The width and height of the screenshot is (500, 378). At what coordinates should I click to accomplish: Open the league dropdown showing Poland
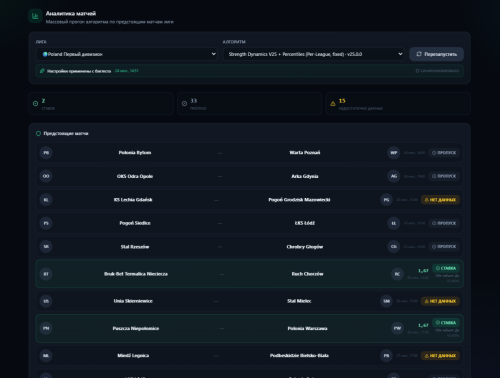click(127, 54)
